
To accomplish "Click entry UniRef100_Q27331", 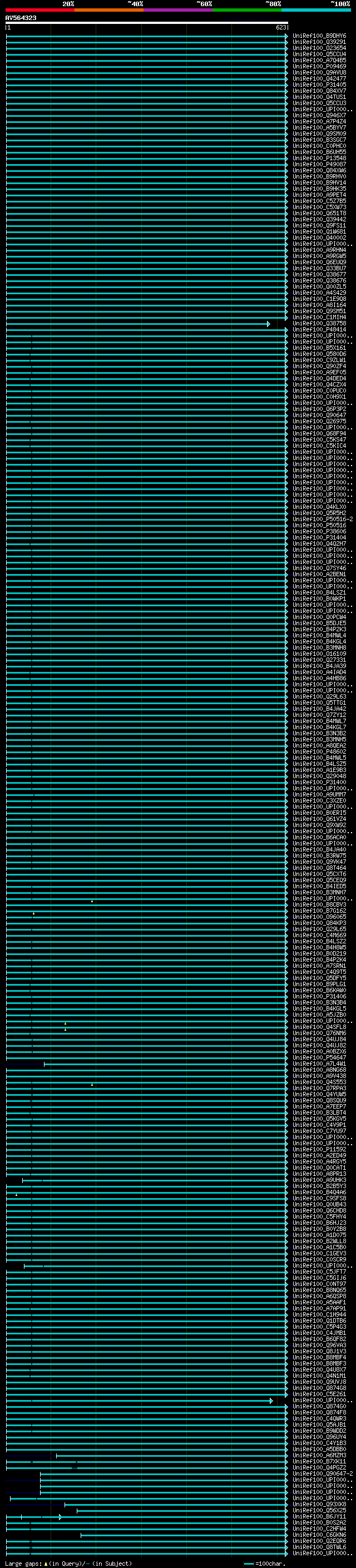I will coord(319,660).
